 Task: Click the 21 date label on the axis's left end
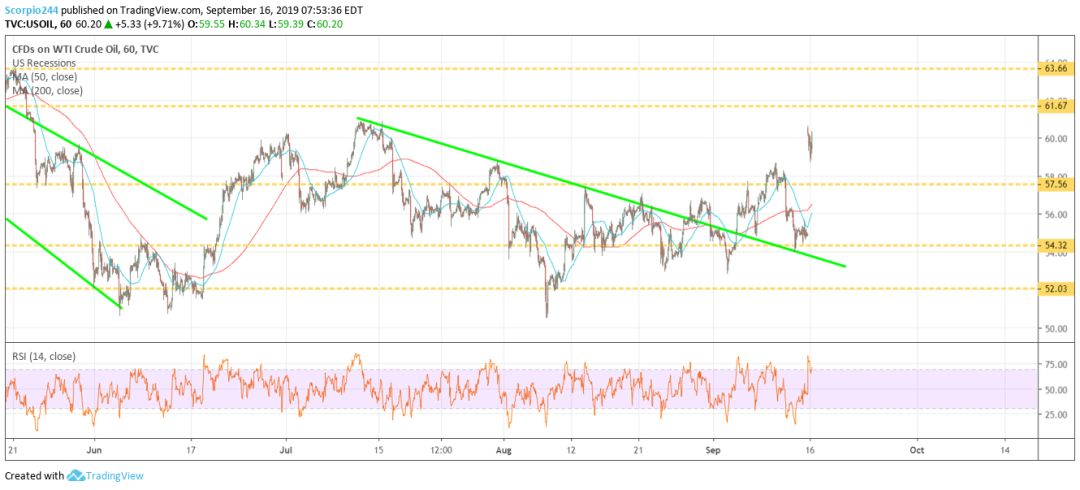click(11, 448)
